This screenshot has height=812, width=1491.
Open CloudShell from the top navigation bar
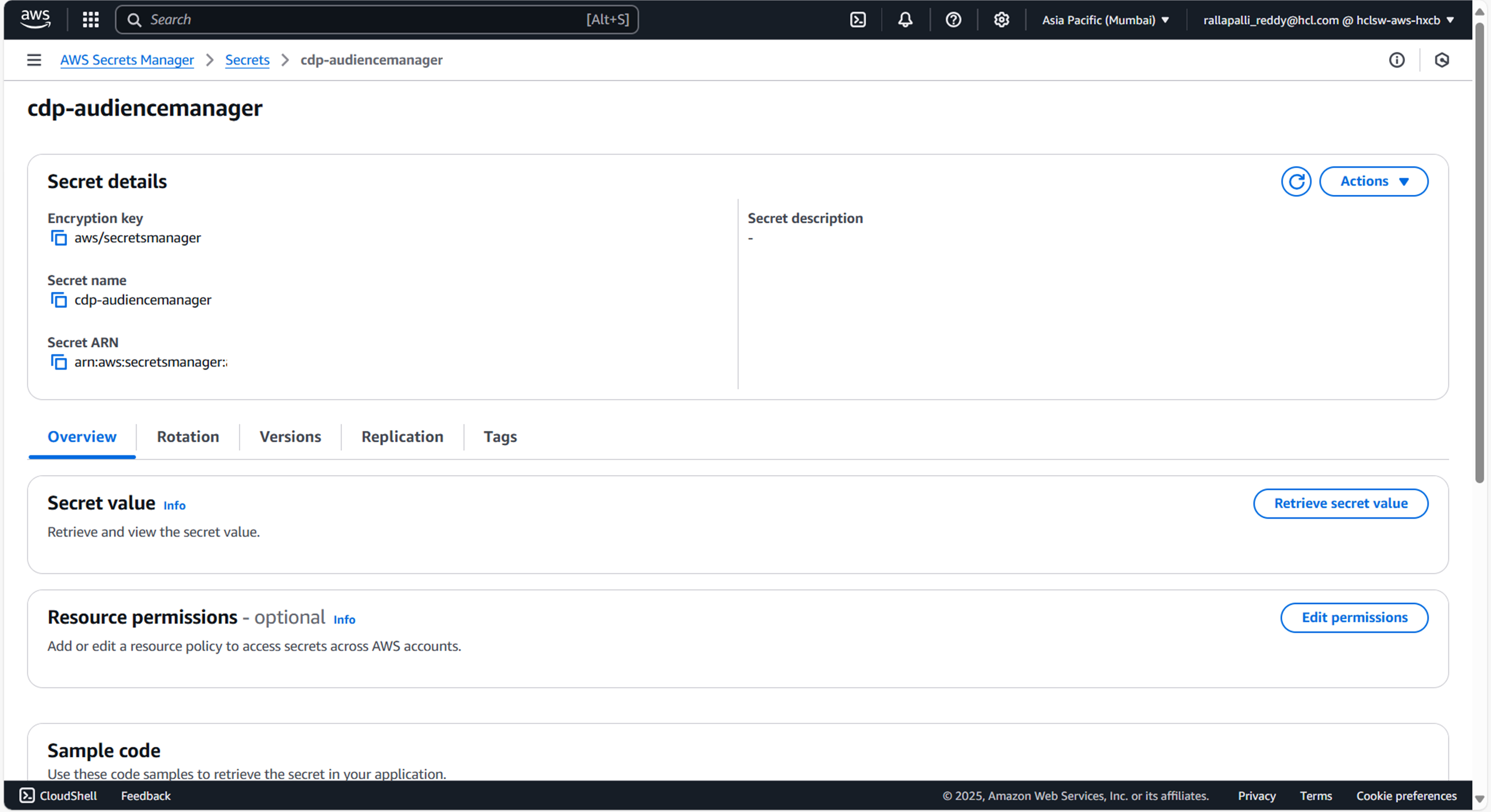[858, 20]
